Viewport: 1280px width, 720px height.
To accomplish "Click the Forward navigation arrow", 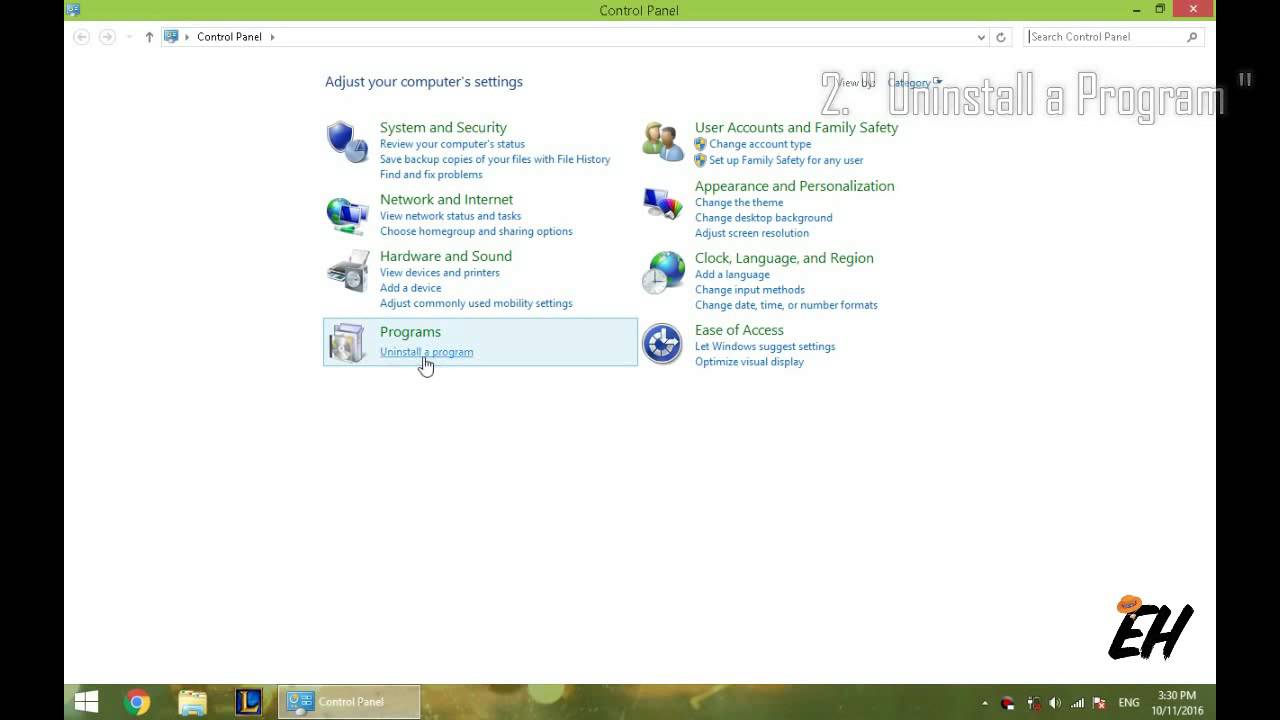I will click(x=107, y=37).
